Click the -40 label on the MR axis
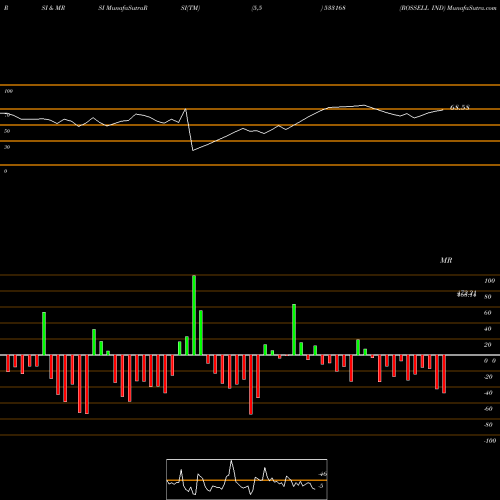 pyautogui.click(x=488, y=393)
